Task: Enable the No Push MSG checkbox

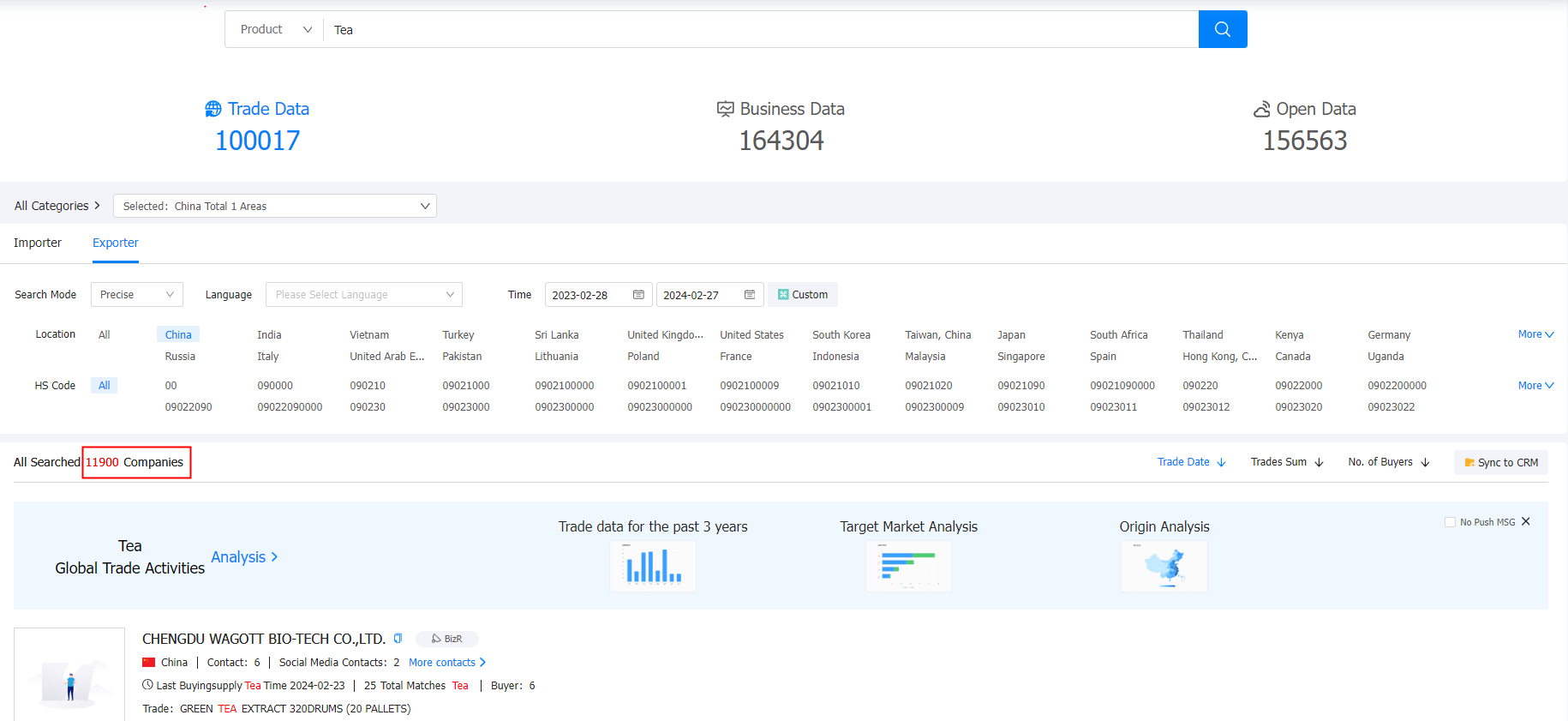Action: (x=1450, y=522)
